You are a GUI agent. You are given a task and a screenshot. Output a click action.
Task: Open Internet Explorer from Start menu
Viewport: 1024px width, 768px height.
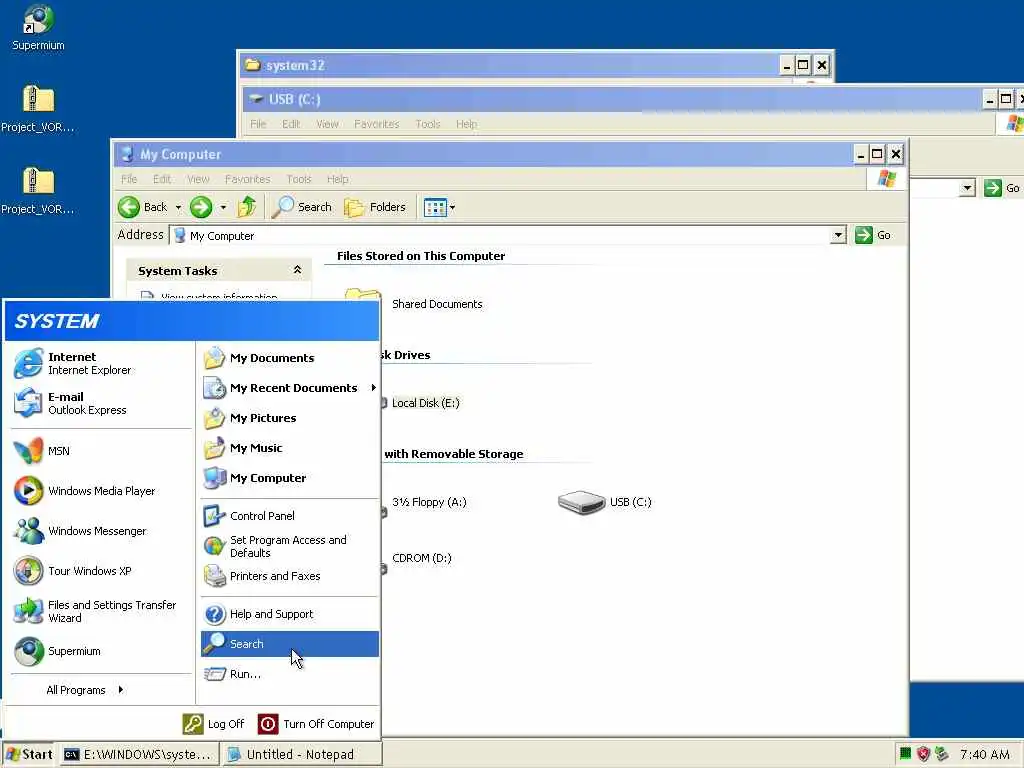[101, 364]
